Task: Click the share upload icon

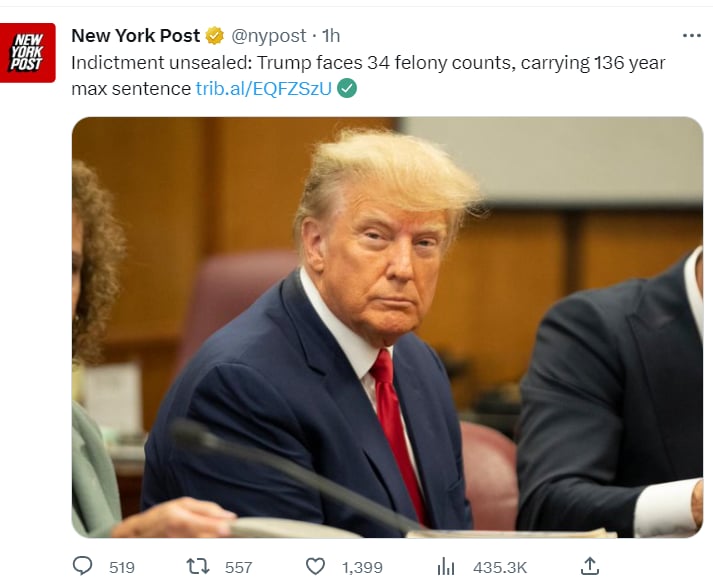Action: coord(590,566)
